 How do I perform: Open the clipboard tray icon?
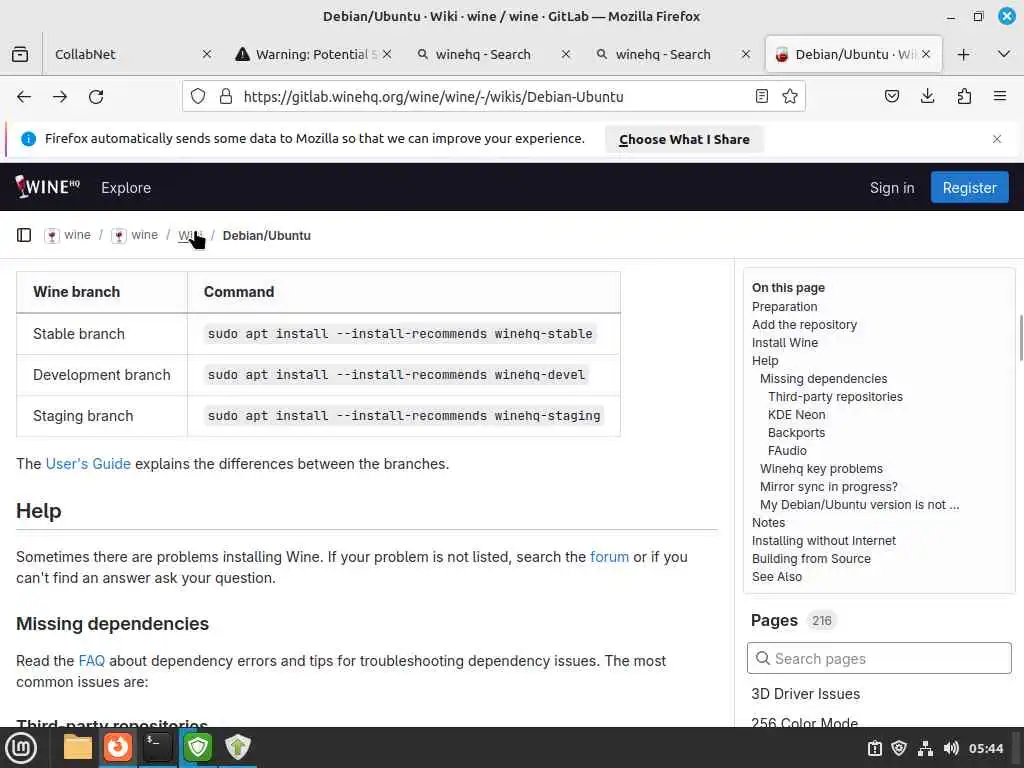874,748
